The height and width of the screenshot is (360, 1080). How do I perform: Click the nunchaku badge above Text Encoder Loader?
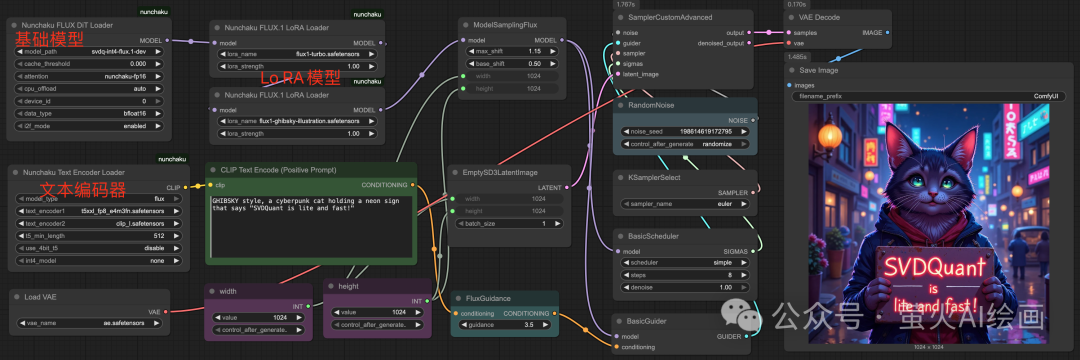point(172,159)
